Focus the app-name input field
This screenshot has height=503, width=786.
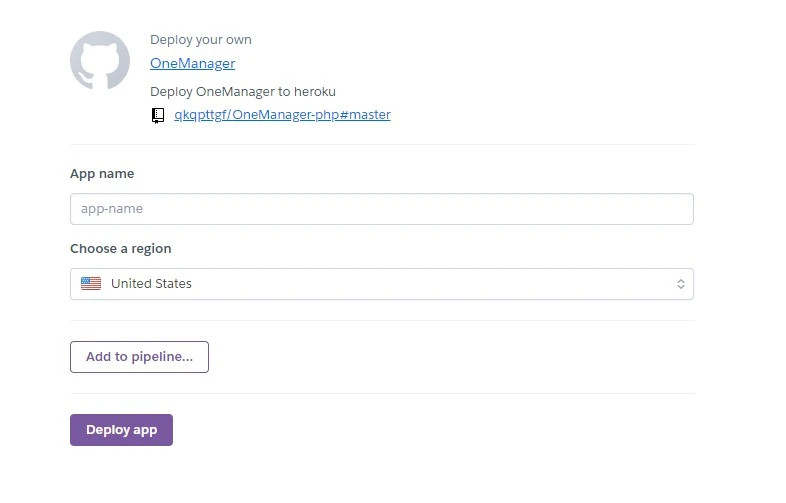(381, 209)
